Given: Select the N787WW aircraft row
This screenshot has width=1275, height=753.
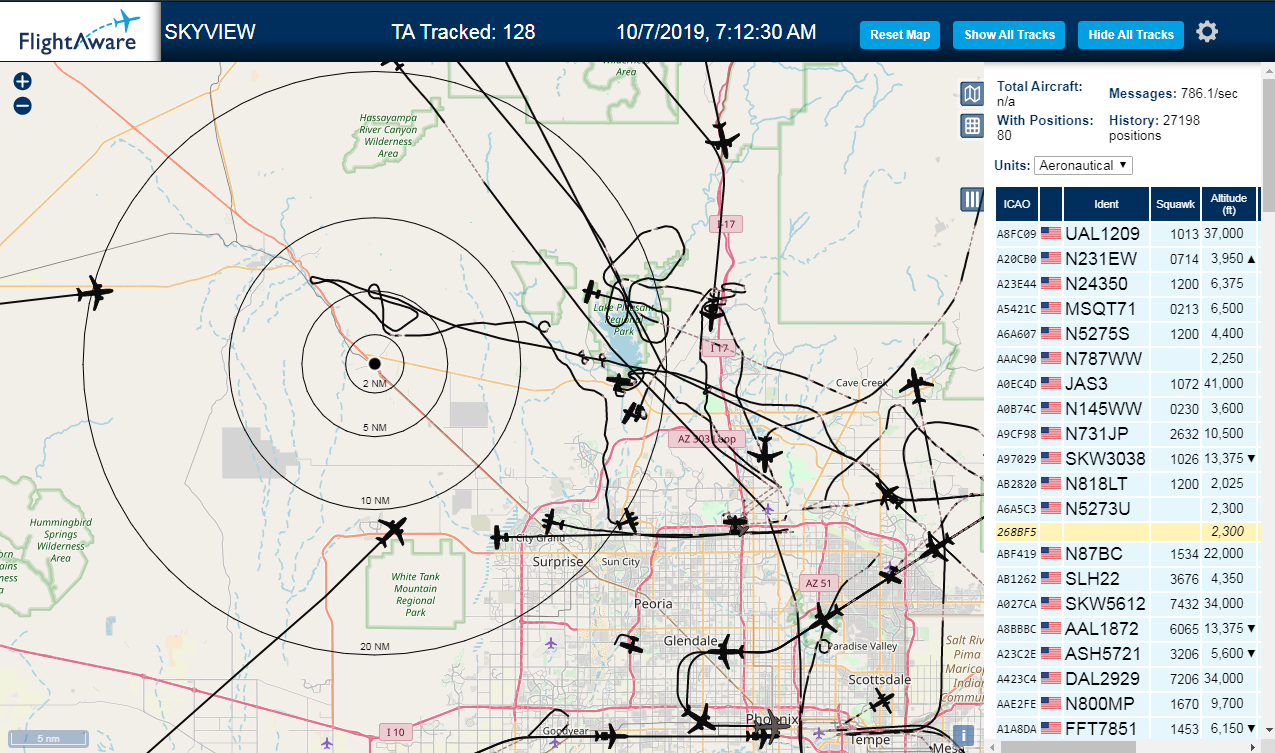Looking at the screenshot, I should (x=1128, y=359).
